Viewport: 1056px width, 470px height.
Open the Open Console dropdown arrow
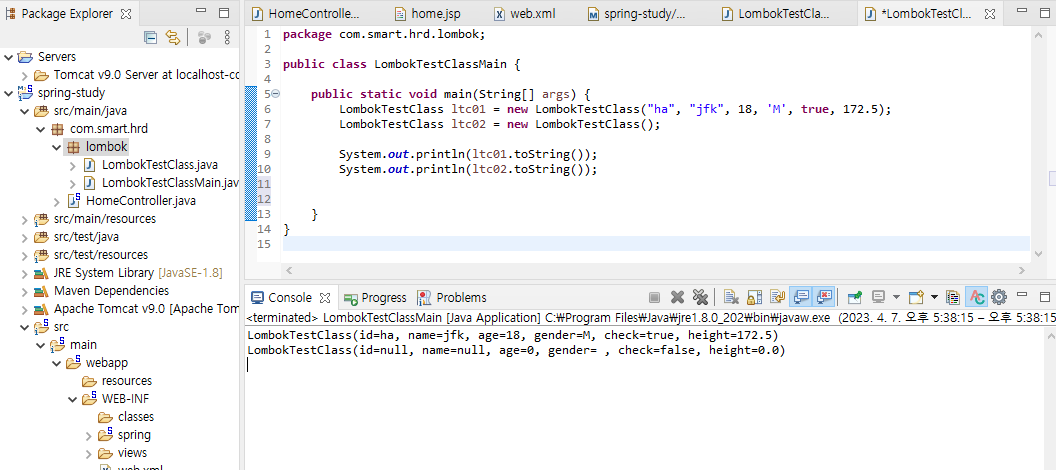click(934, 297)
